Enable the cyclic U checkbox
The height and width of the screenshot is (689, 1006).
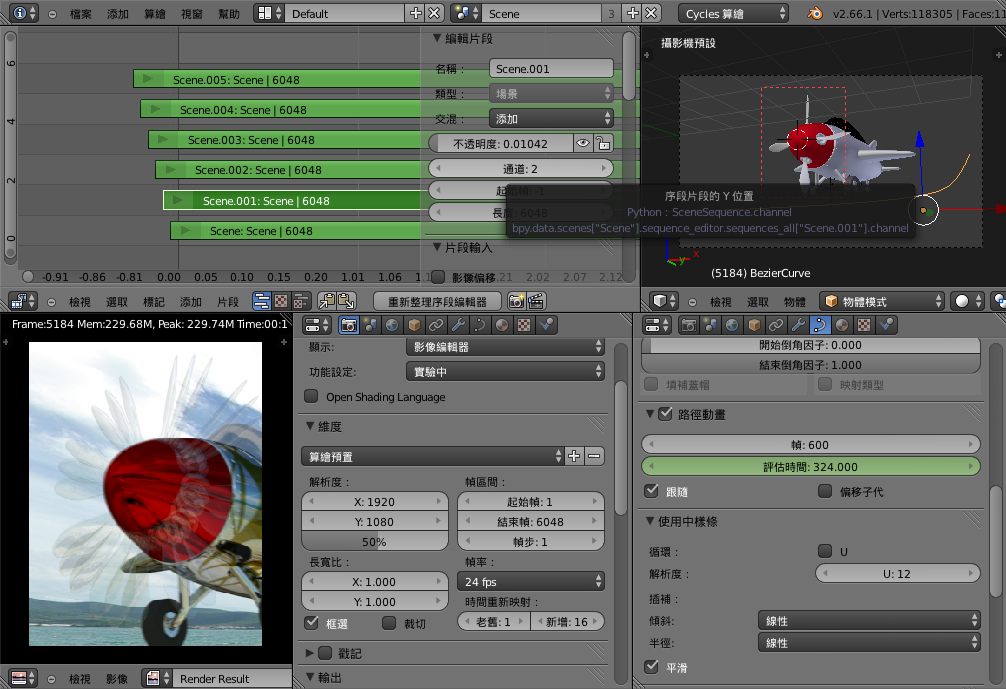[x=825, y=550]
